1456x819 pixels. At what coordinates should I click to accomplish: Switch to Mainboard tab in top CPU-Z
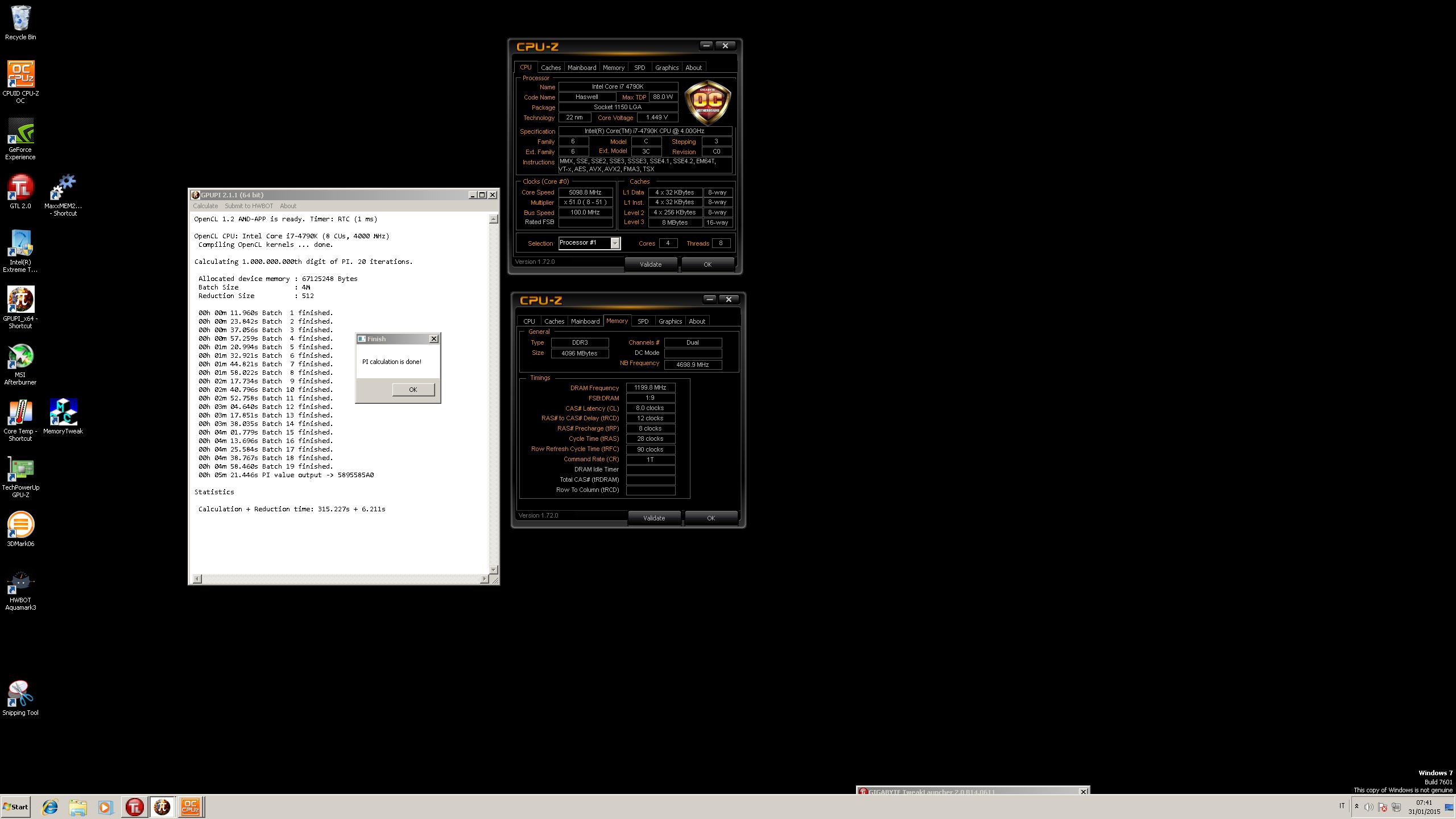pos(582,68)
